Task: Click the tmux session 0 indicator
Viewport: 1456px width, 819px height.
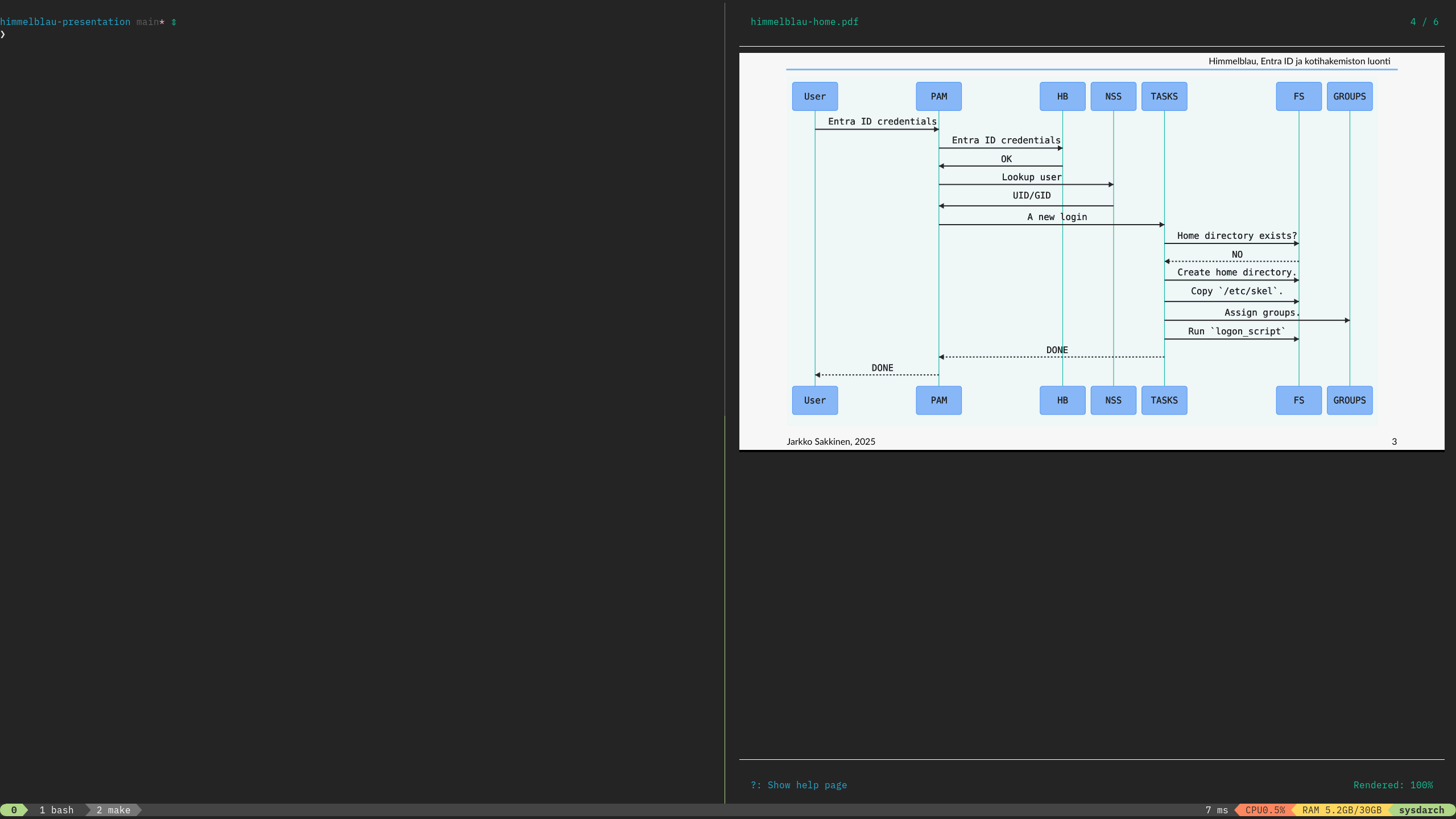Action: (14, 810)
